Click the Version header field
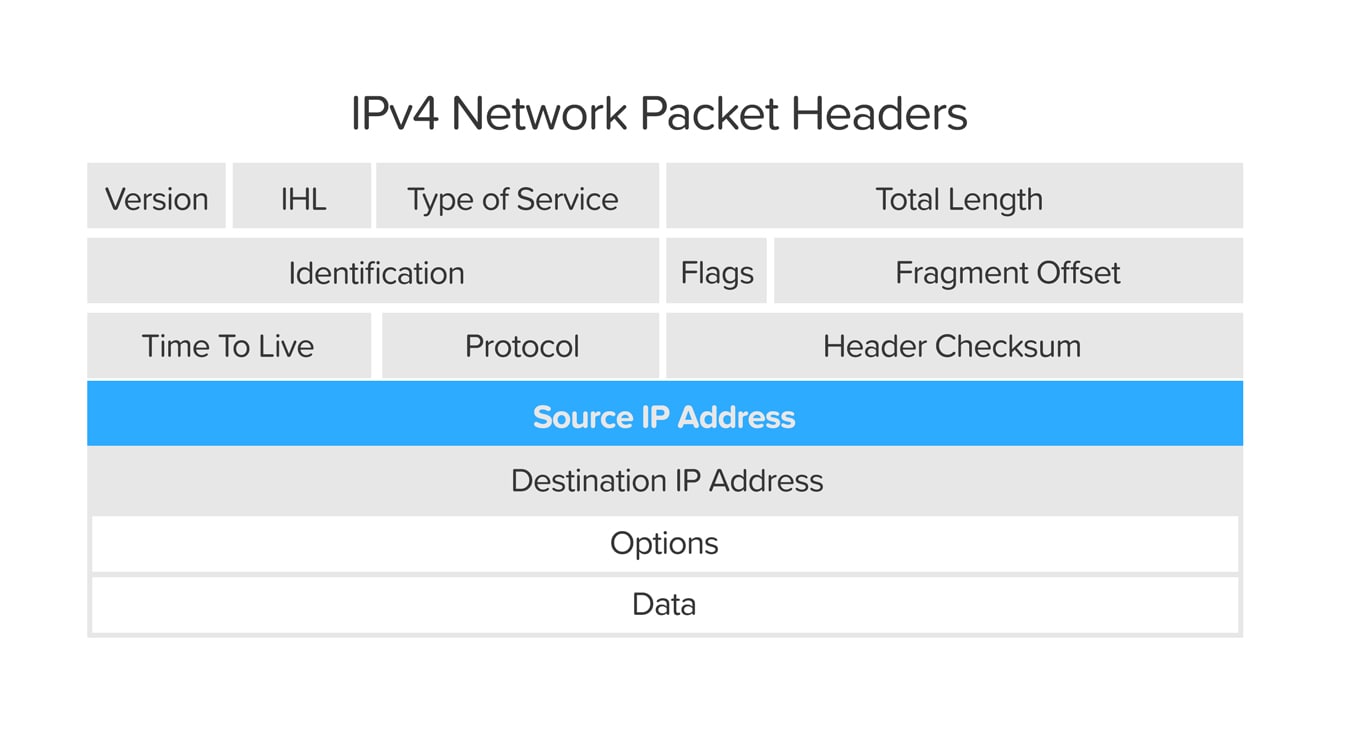This screenshot has width=1350, height=750. tap(157, 198)
